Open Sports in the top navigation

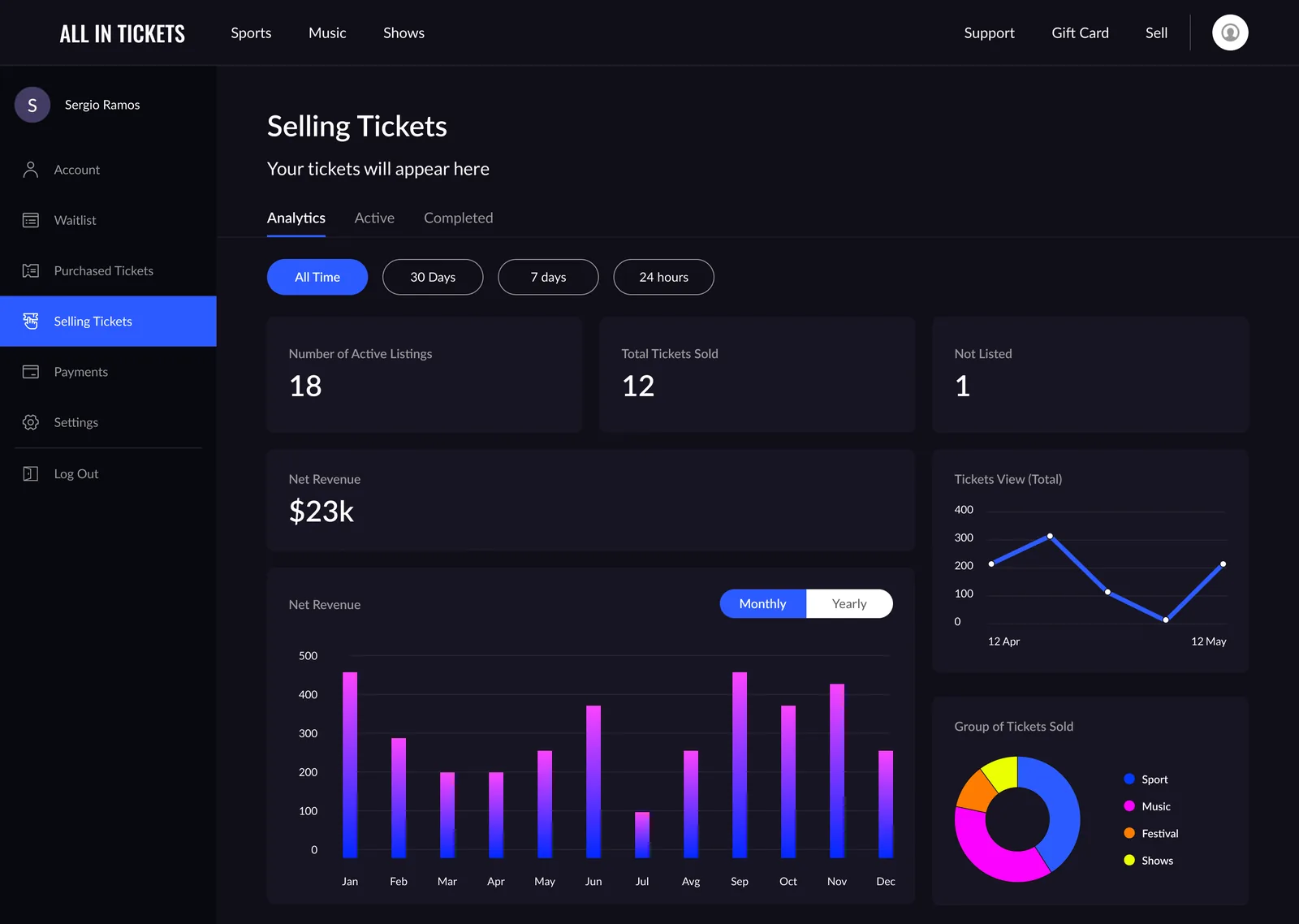click(251, 33)
